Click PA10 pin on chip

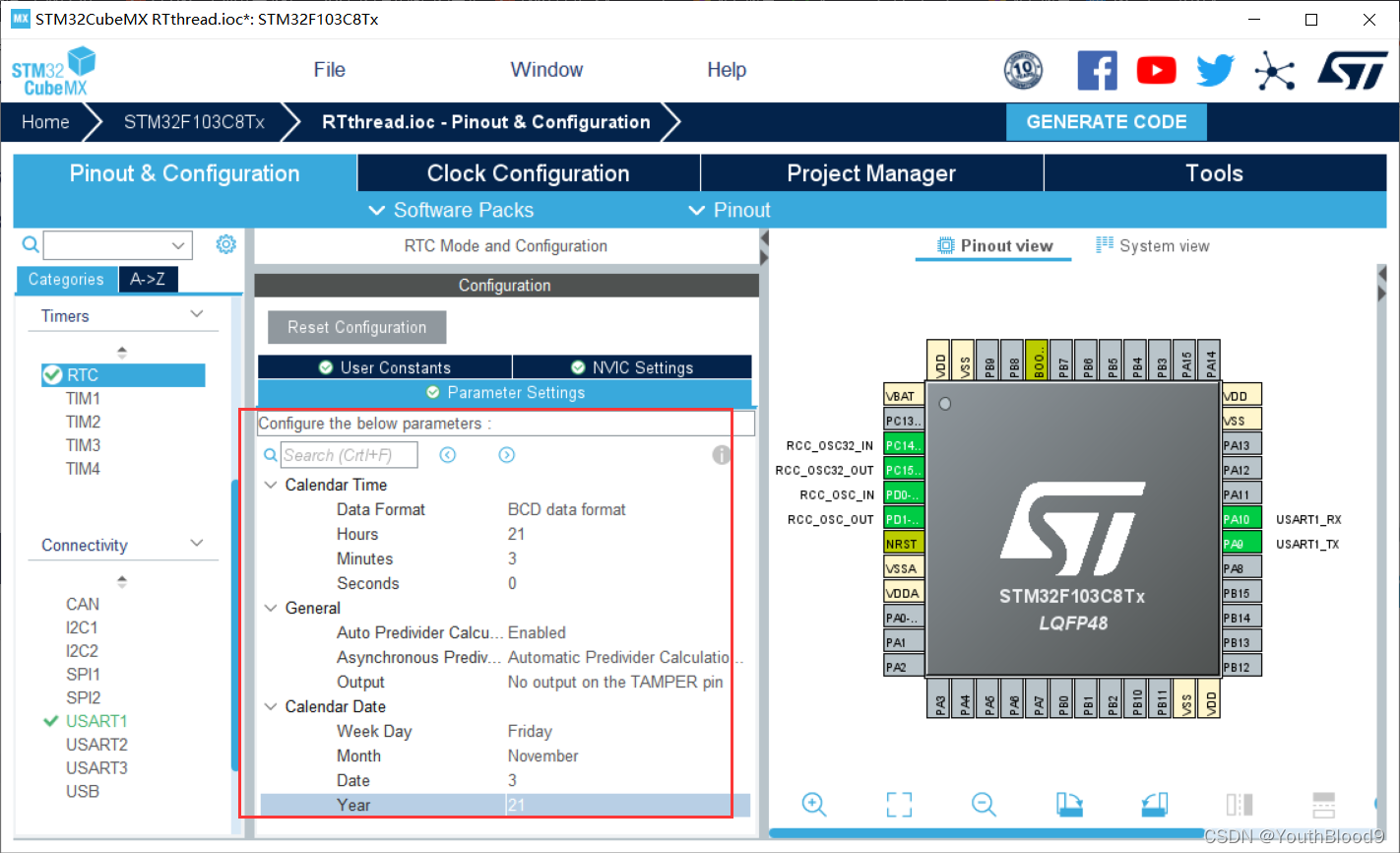(1242, 519)
